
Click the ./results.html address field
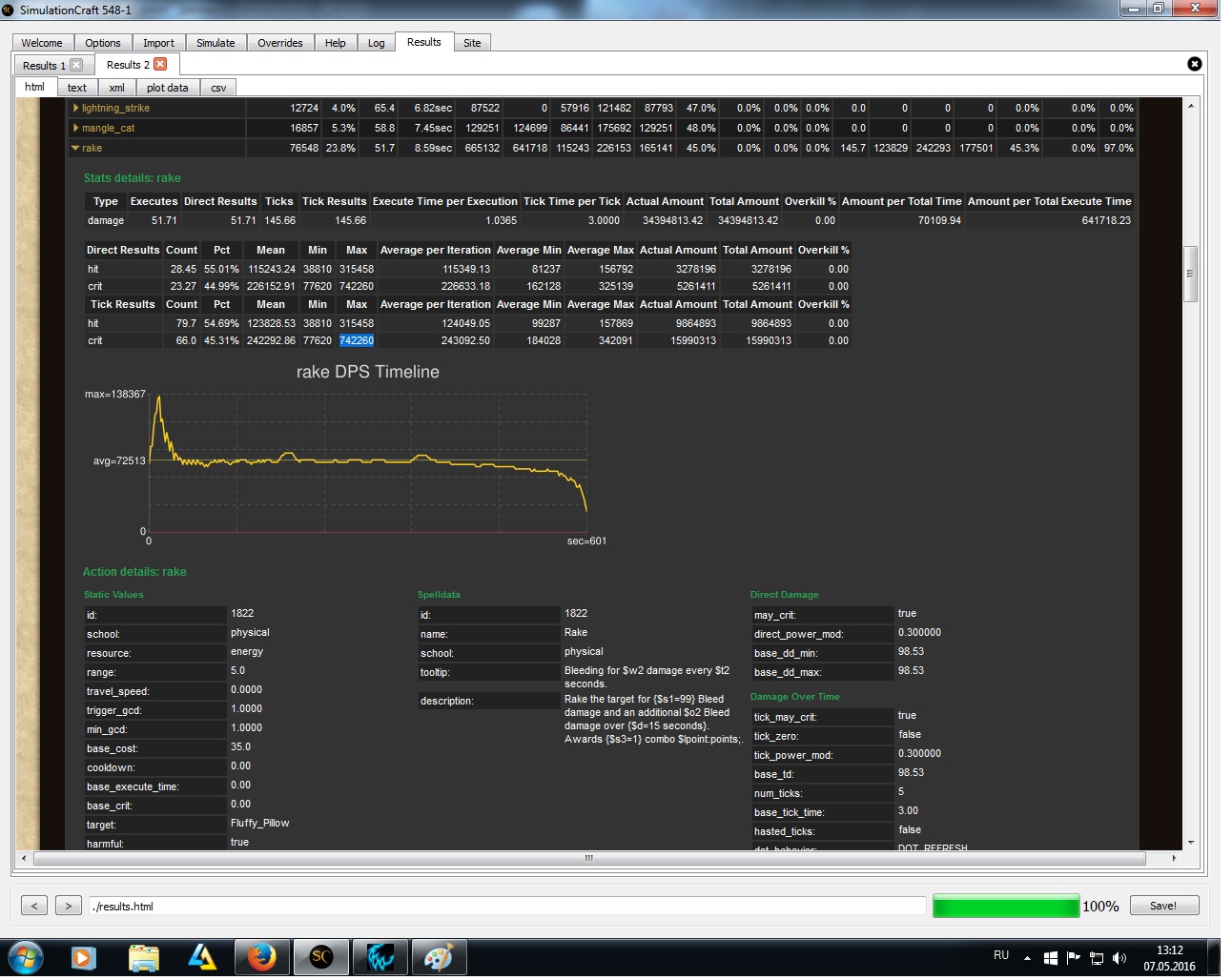click(x=505, y=906)
